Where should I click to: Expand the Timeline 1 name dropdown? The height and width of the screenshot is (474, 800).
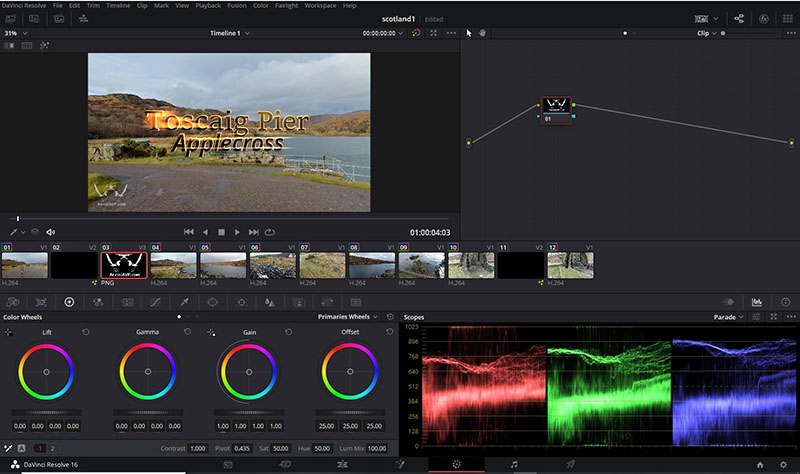tap(247, 33)
